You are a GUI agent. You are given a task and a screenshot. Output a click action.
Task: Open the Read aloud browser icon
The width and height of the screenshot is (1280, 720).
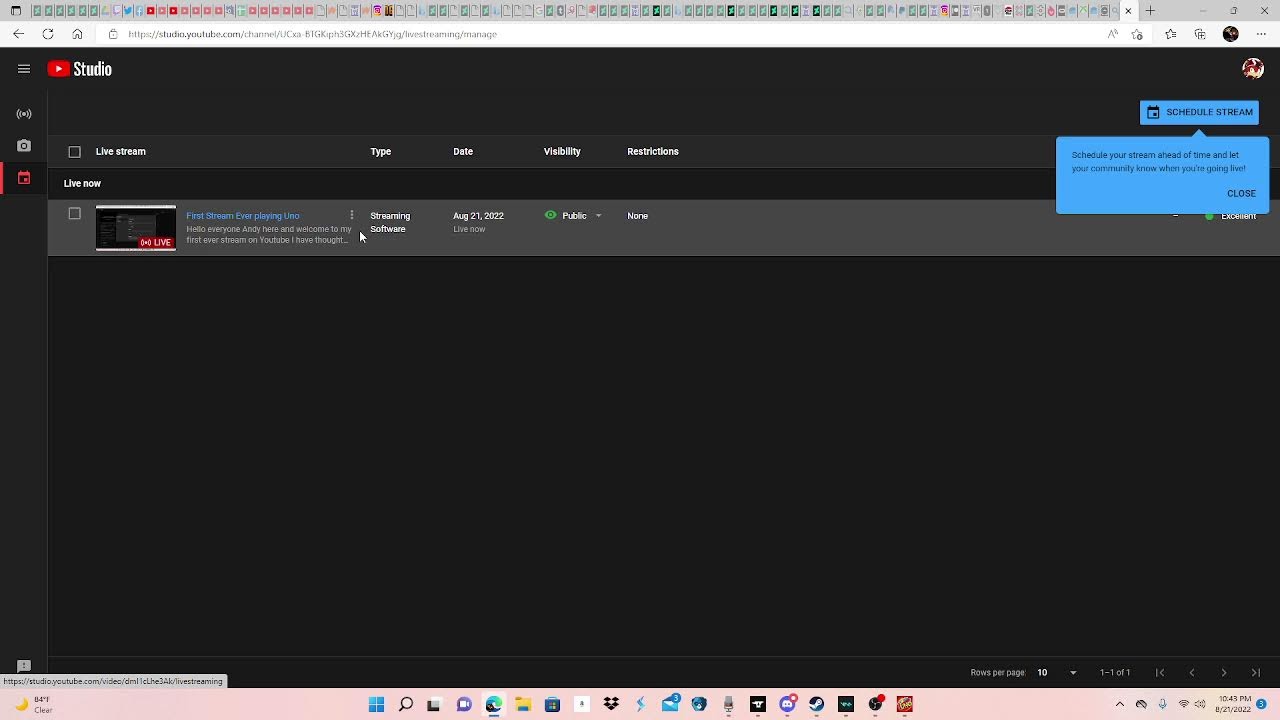1113,34
